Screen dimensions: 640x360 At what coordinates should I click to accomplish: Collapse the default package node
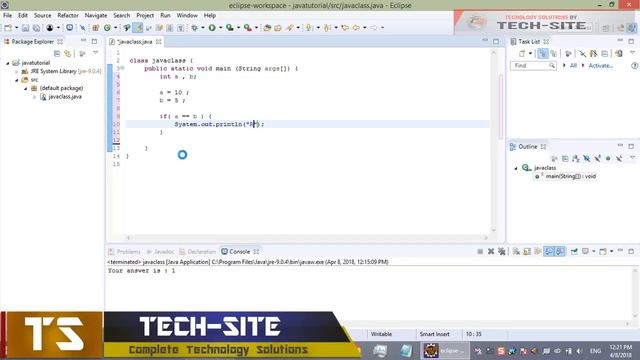click(26, 89)
